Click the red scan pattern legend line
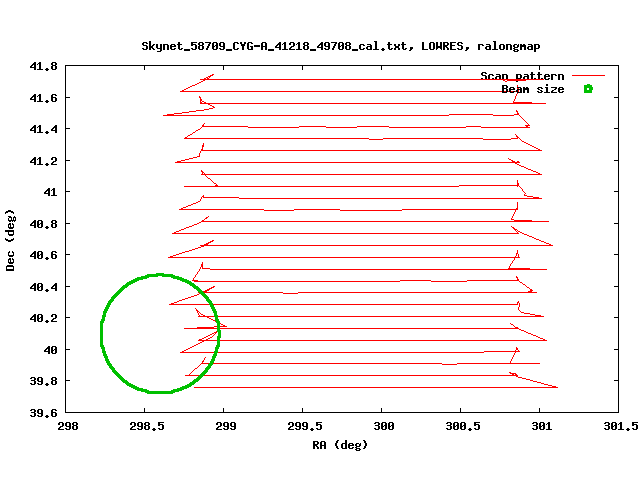Image resolution: width=640 pixels, height=480 pixels. coord(588,76)
